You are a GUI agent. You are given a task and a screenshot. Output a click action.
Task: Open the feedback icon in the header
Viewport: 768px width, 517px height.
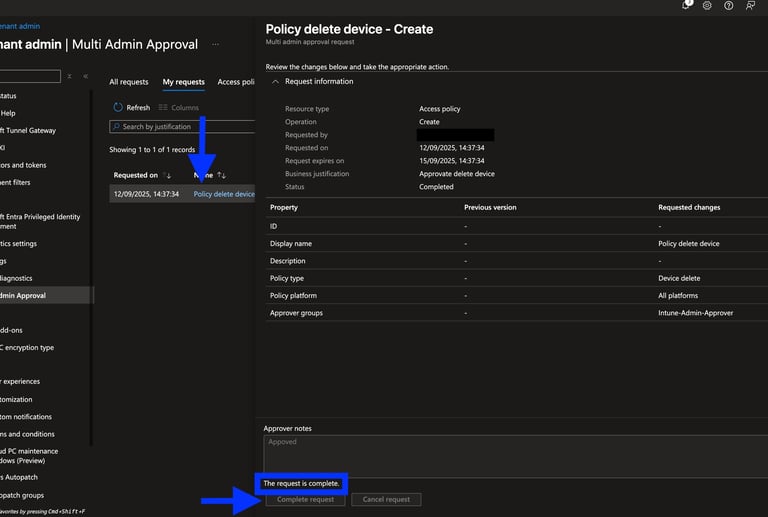[x=750, y=6]
